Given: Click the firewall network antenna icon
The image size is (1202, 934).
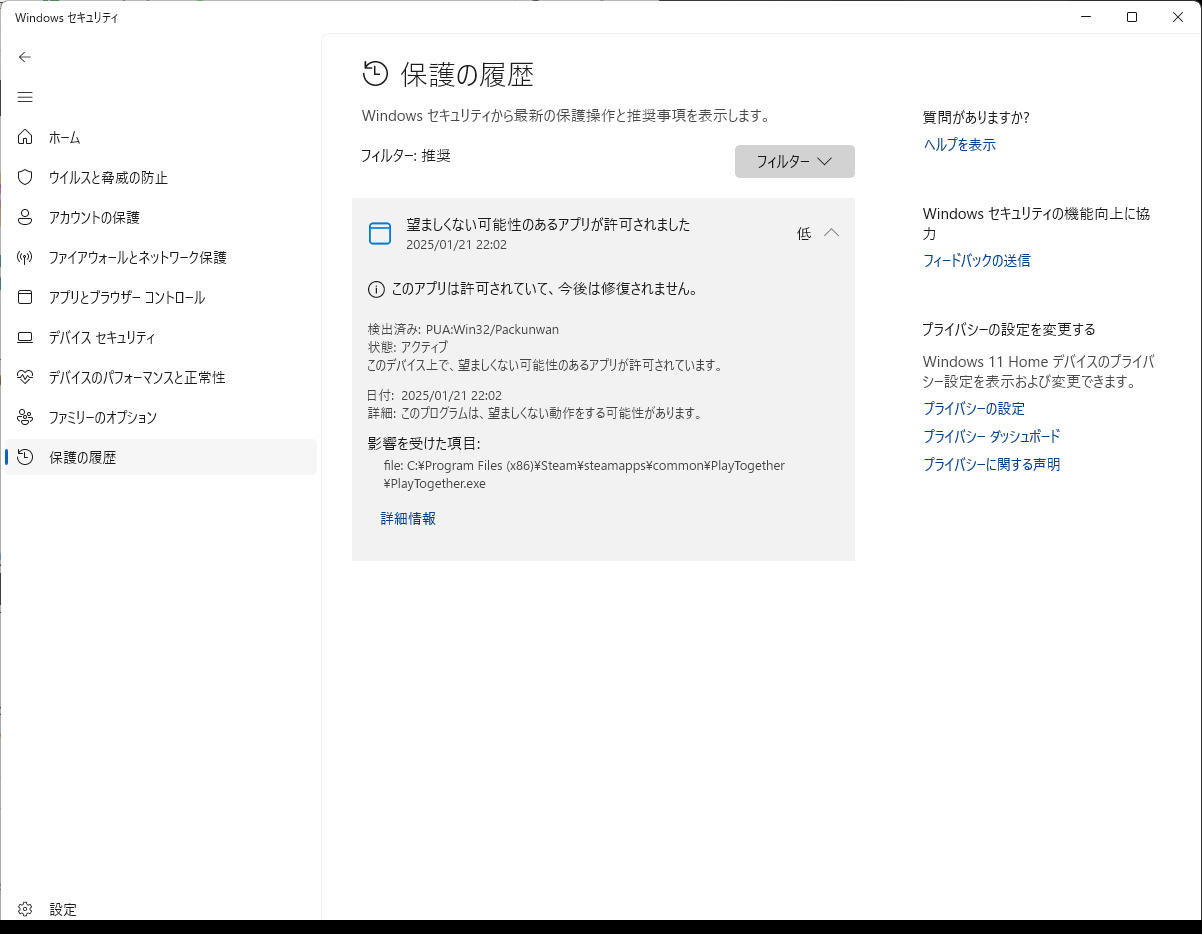Looking at the screenshot, I should 25,257.
